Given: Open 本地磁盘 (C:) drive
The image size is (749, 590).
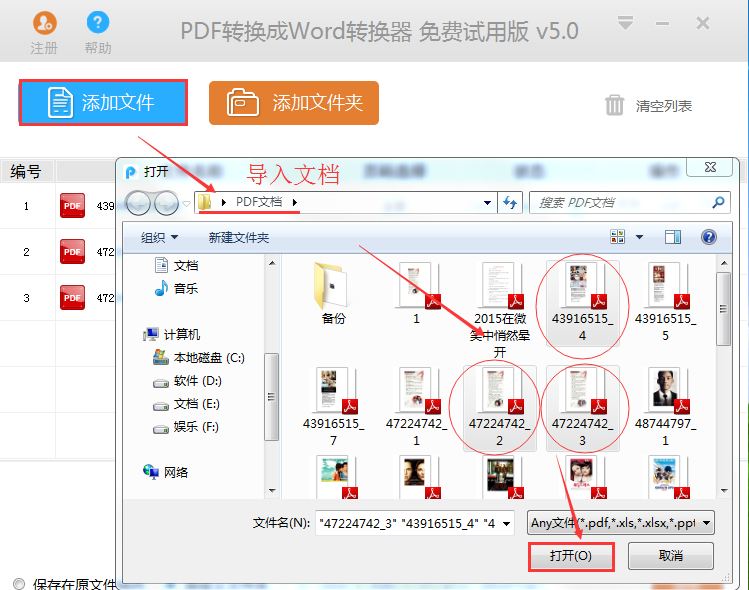Looking at the screenshot, I should (199, 357).
